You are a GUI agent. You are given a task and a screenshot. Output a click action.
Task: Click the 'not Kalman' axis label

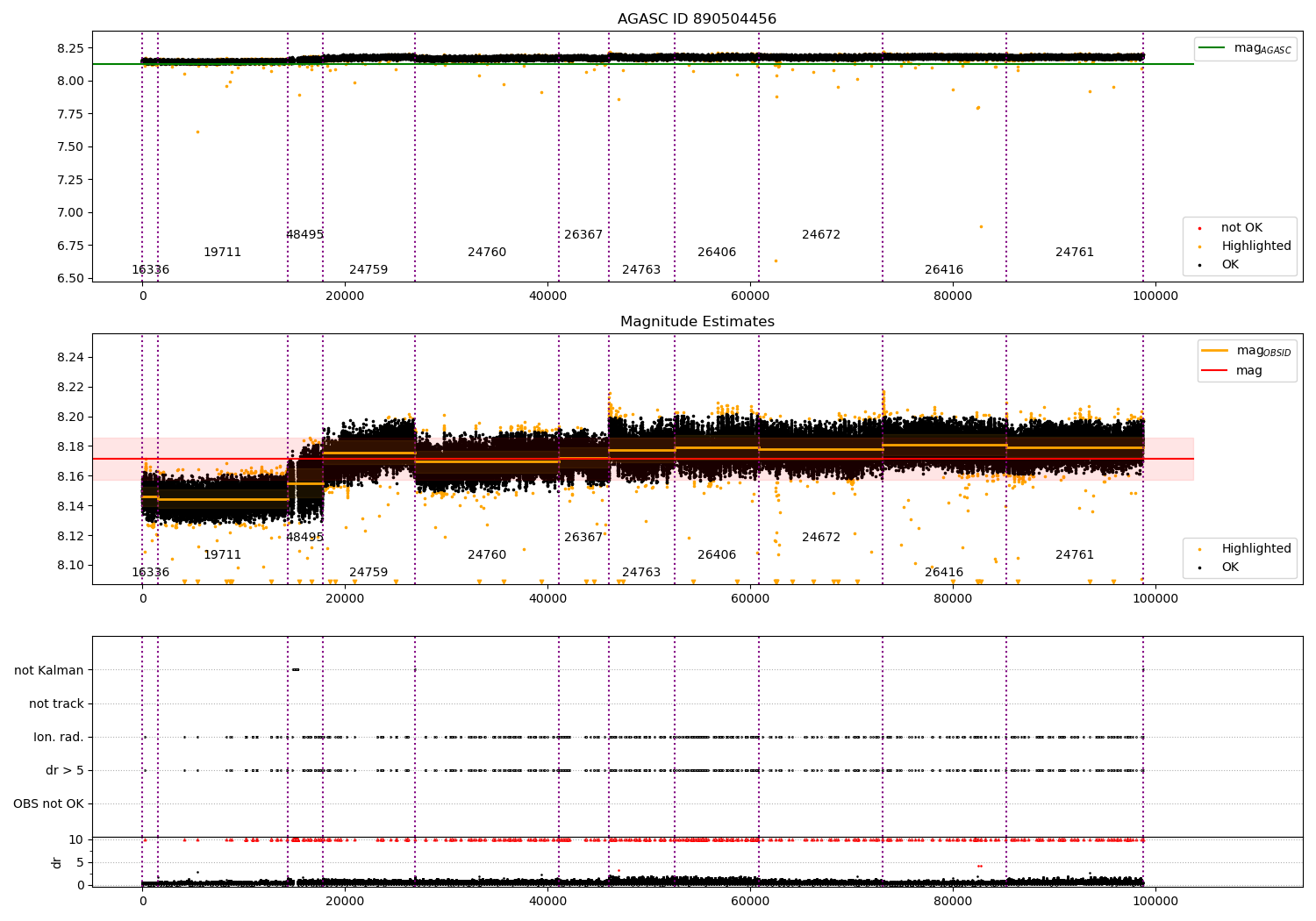[x=49, y=671]
